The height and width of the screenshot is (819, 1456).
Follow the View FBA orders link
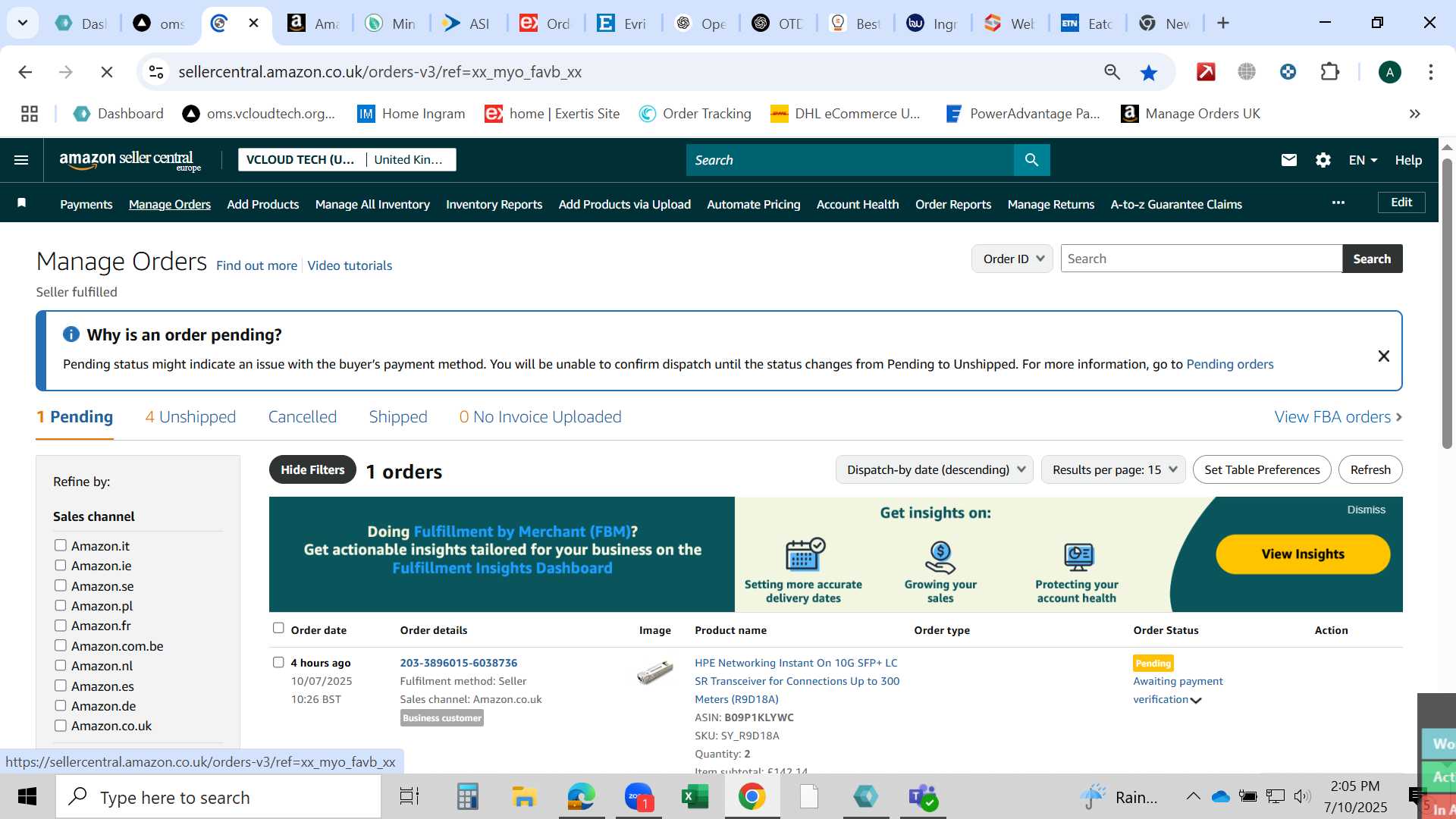[1338, 416]
